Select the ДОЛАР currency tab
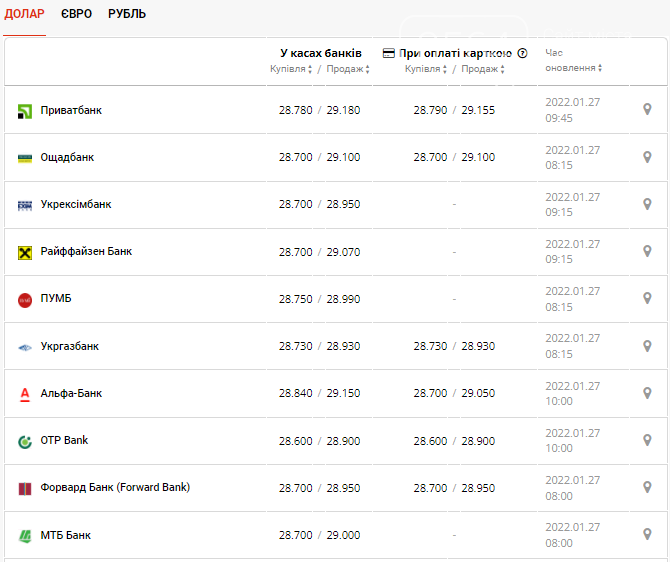 pos(24,14)
